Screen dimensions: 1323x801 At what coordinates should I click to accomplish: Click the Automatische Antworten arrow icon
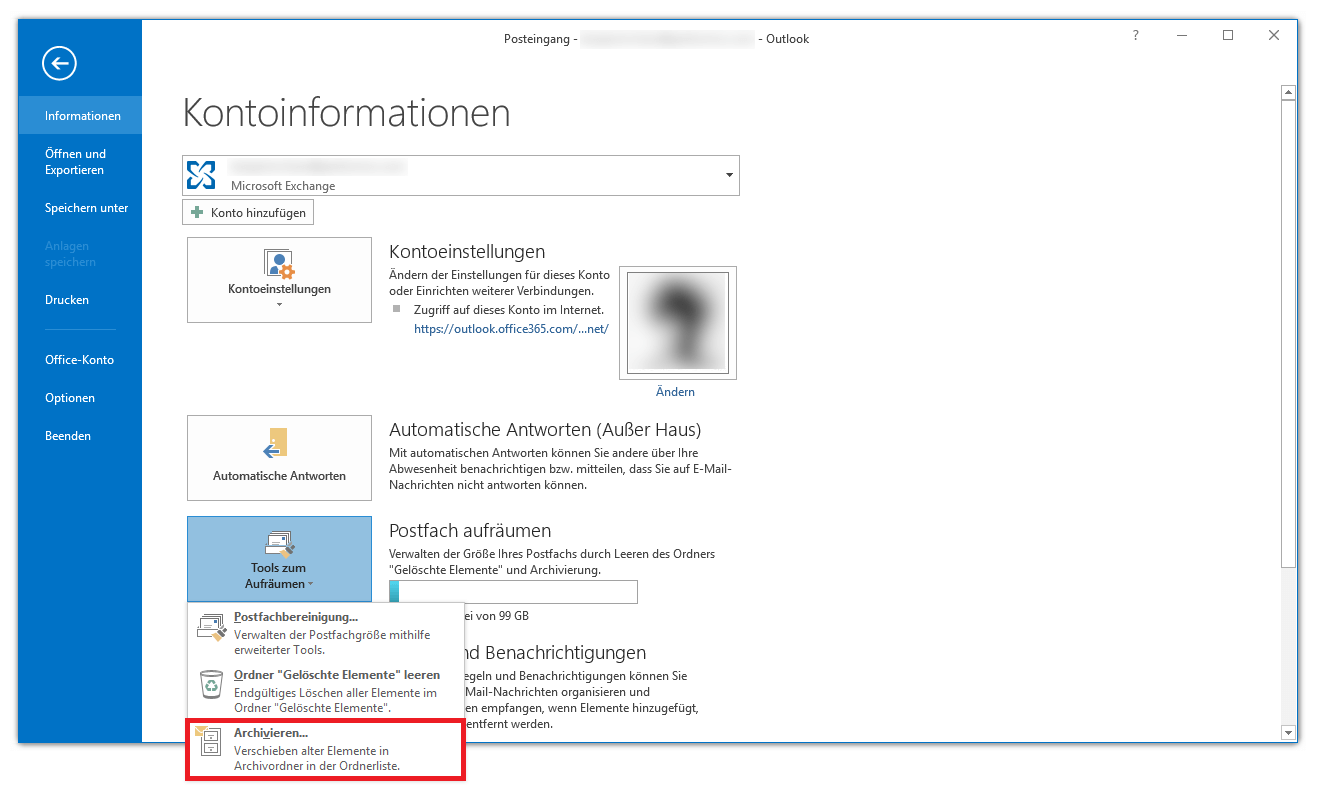(x=276, y=443)
